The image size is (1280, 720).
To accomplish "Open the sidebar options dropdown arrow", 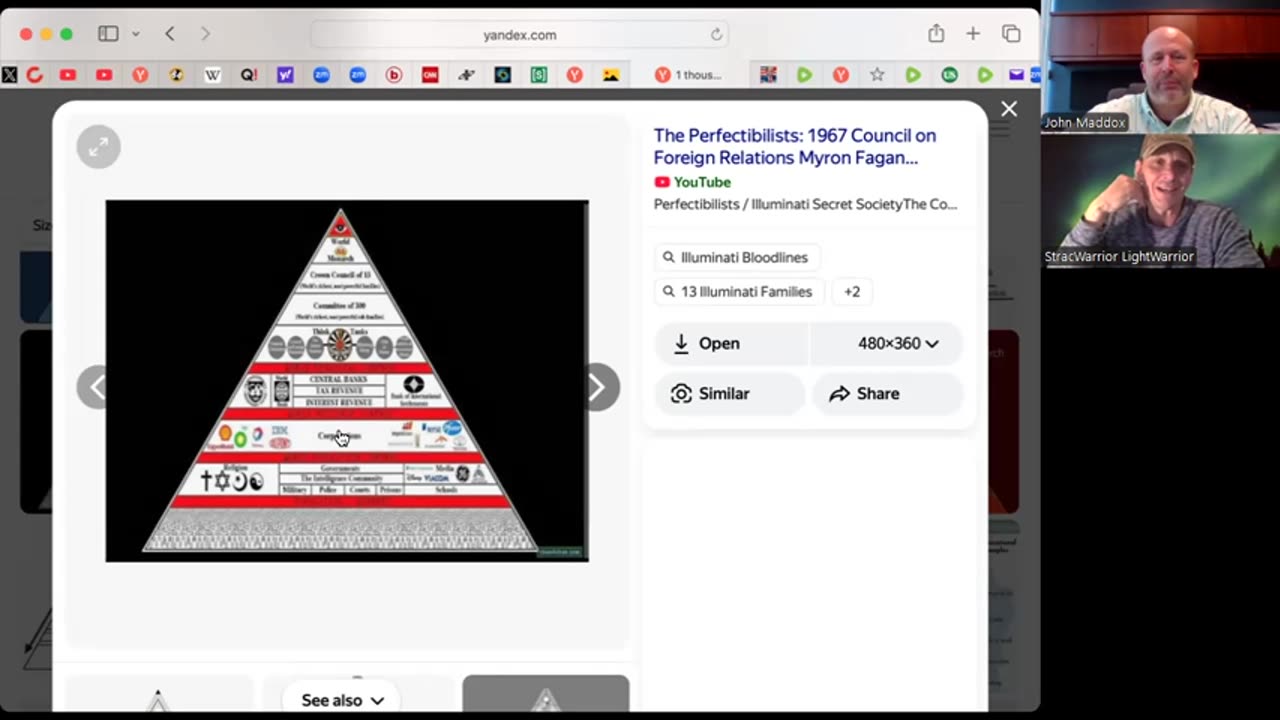I will [x=136, y=34].
